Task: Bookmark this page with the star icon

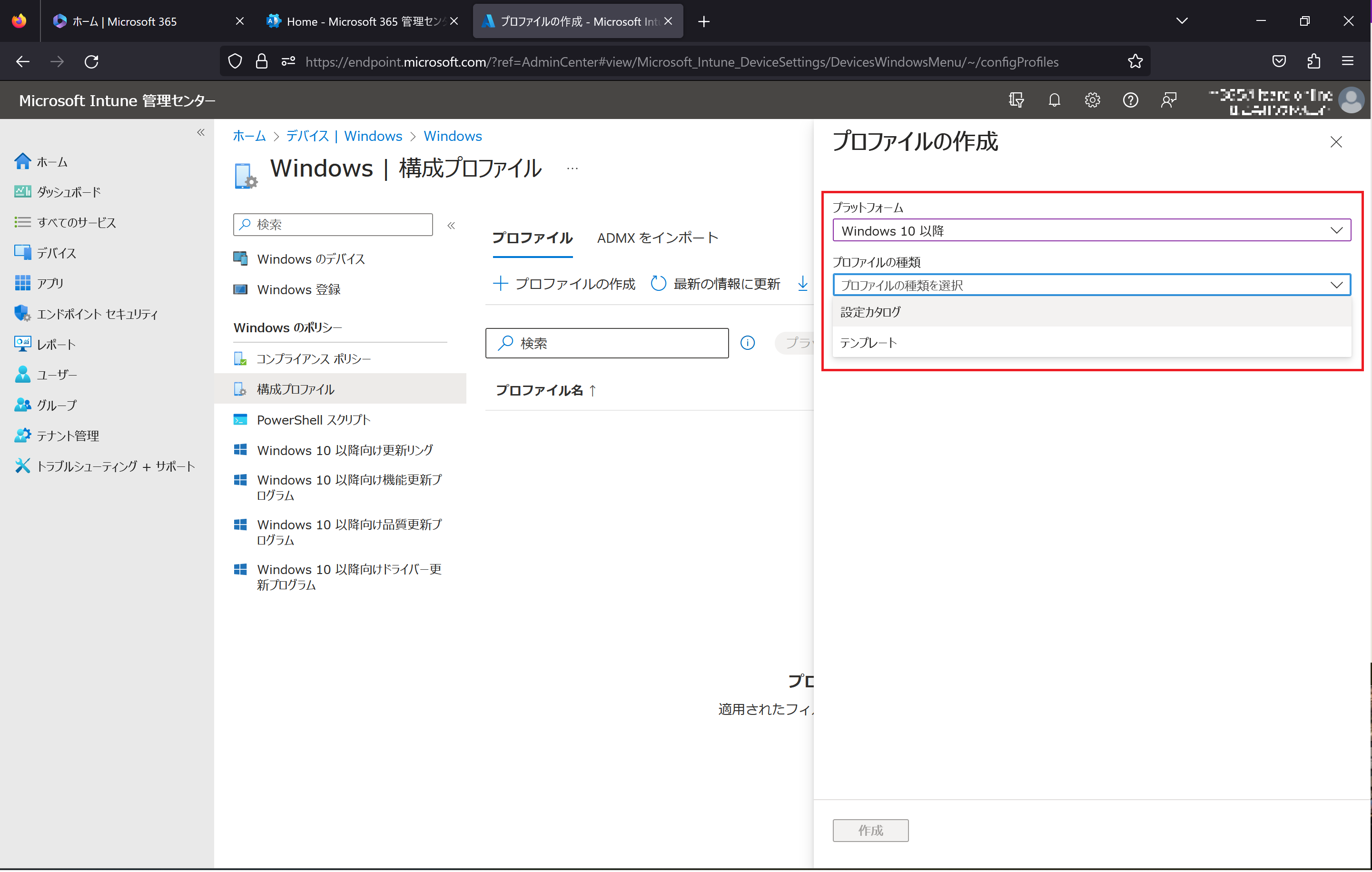Action: (x=1135, y=61)
